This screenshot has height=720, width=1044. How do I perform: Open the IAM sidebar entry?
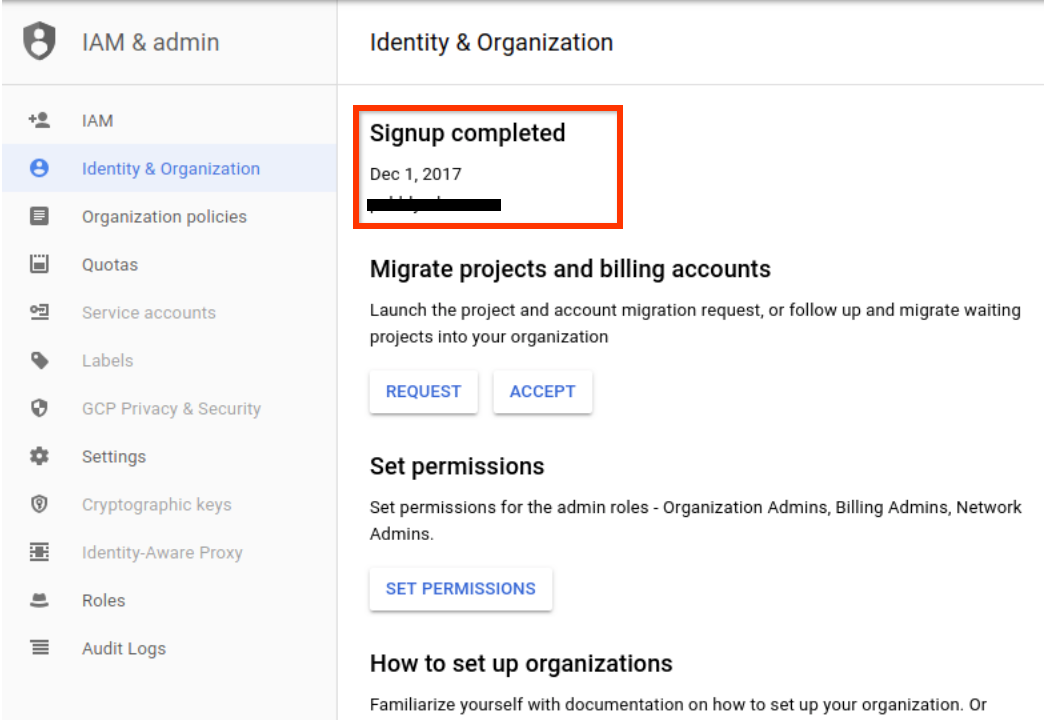coord(97,120)
